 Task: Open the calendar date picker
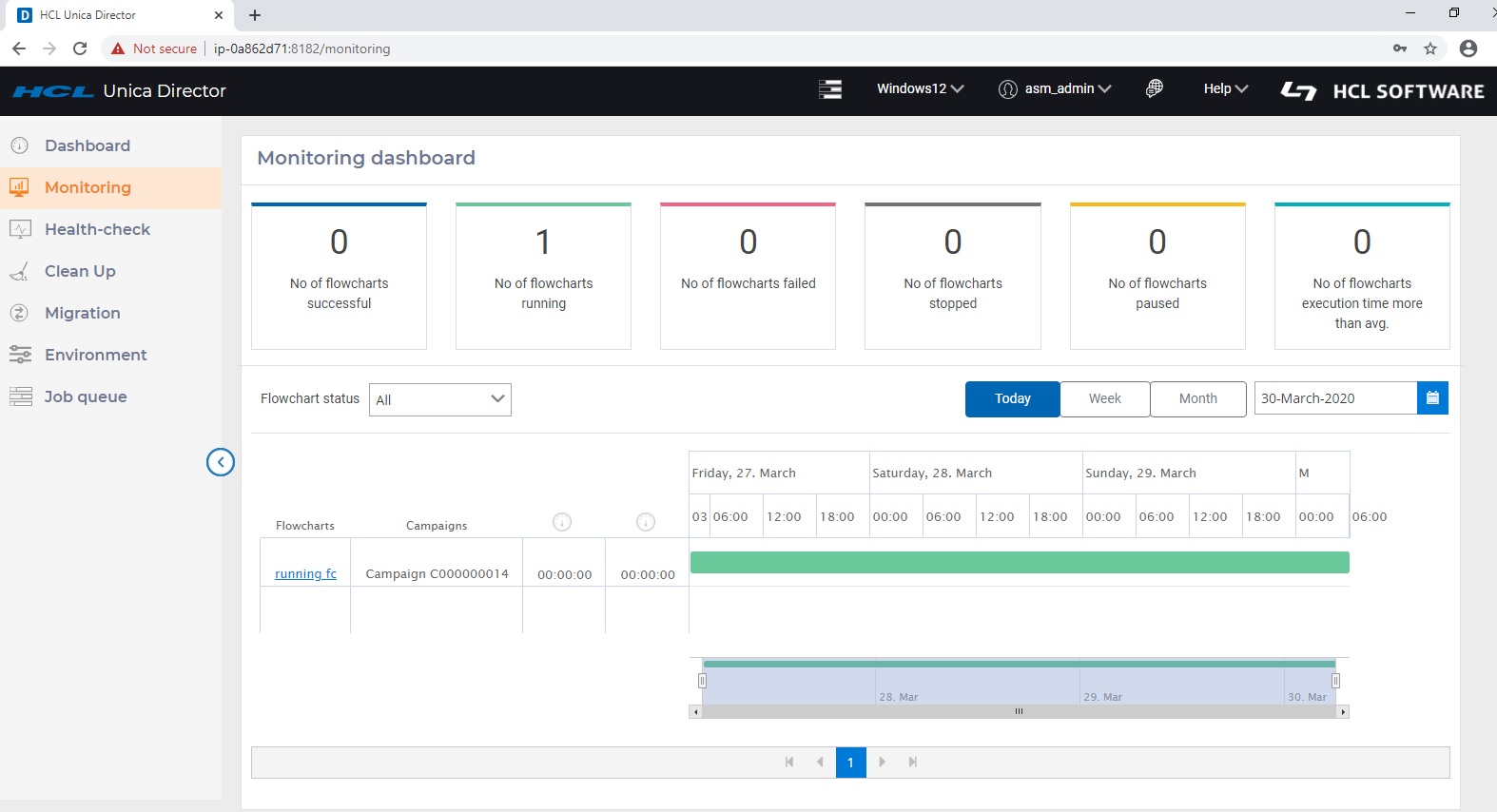point(1432,398)
